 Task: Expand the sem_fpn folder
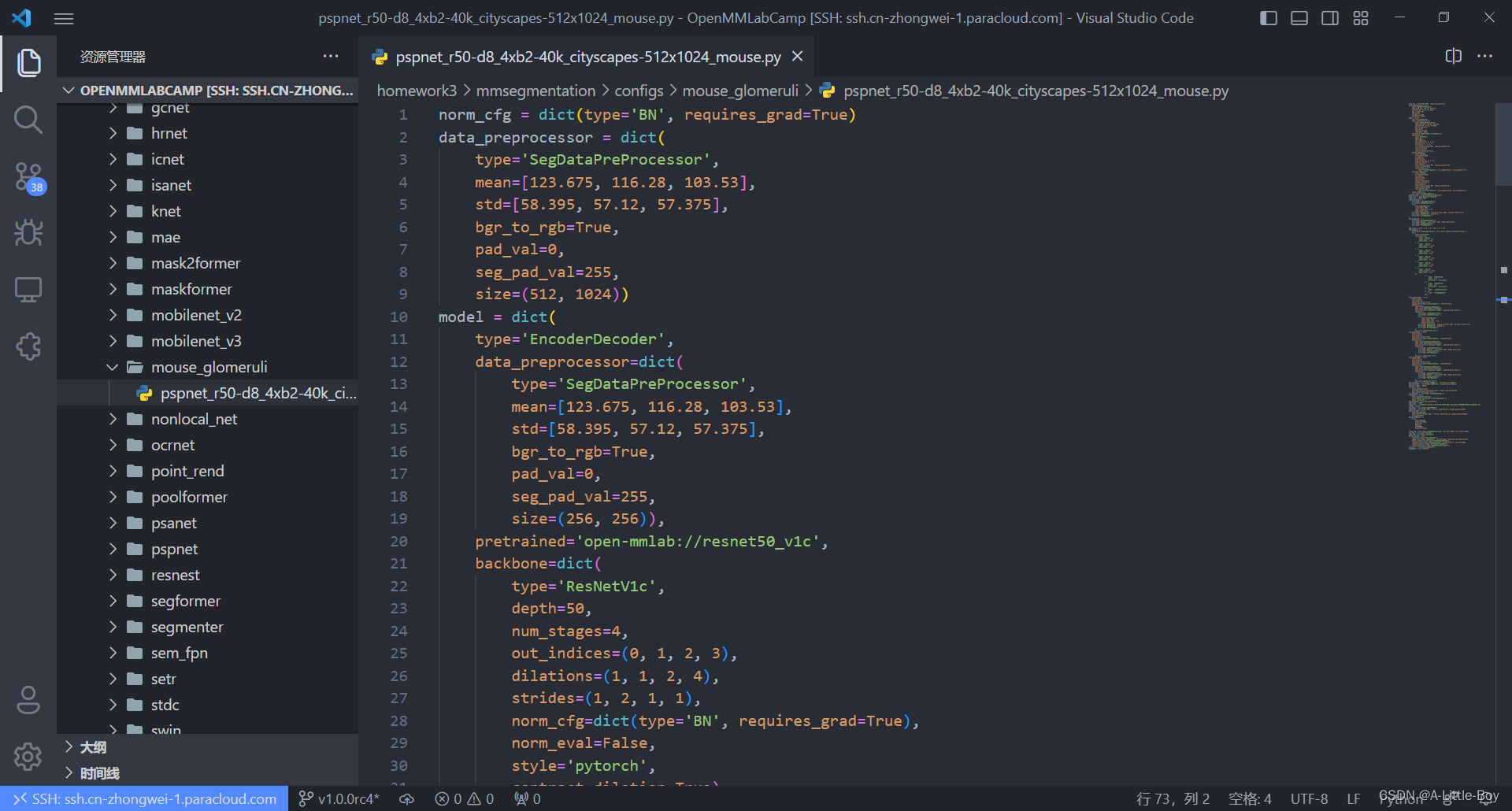[209, 653]
